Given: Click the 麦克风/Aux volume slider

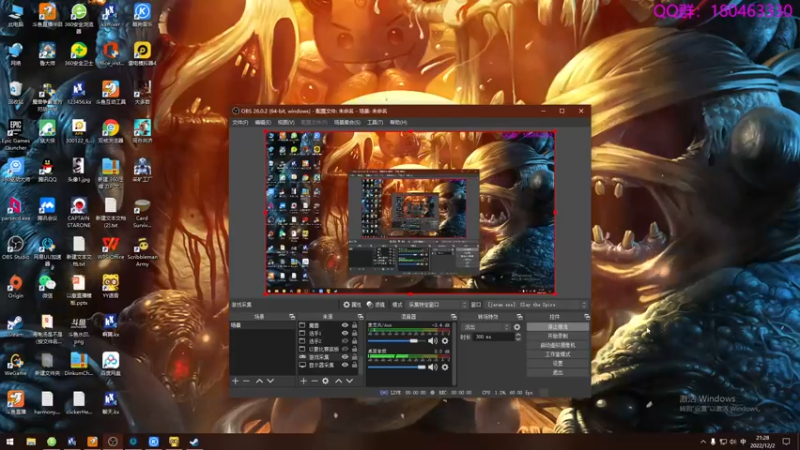Looking at the screenshot, I should 396,341.
